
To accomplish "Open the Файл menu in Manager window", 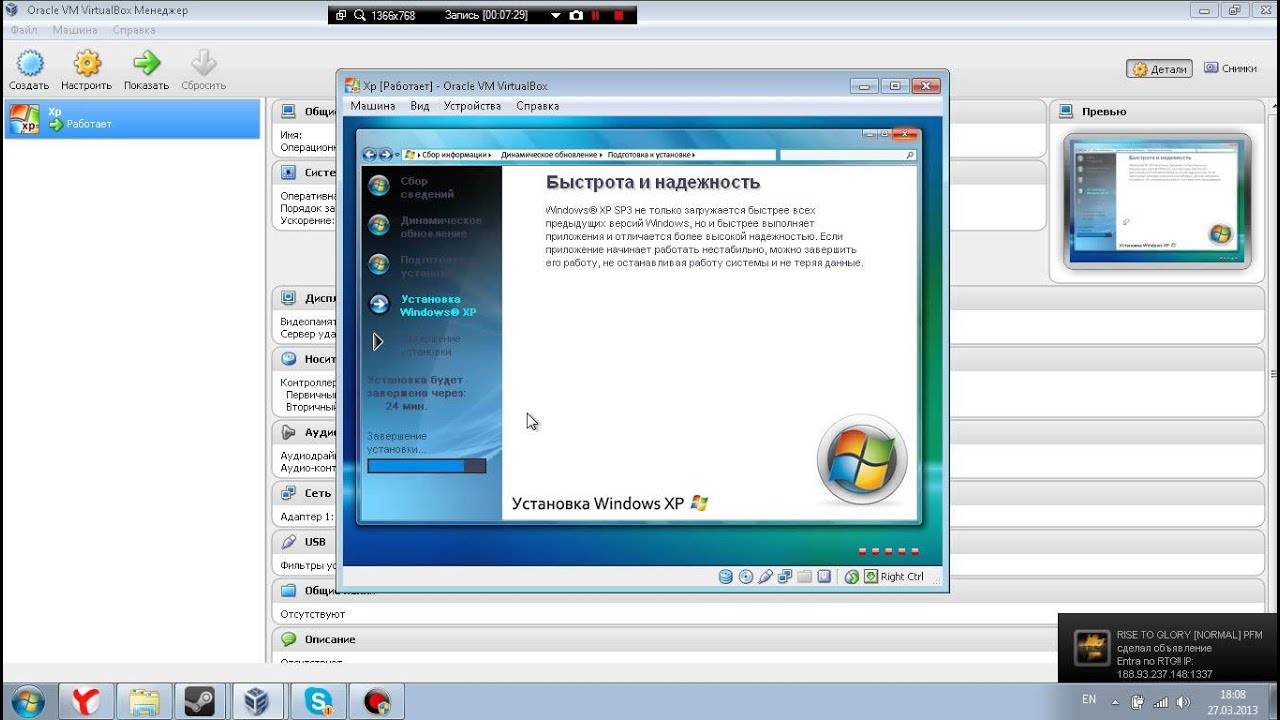I will [x=24, y=30].
